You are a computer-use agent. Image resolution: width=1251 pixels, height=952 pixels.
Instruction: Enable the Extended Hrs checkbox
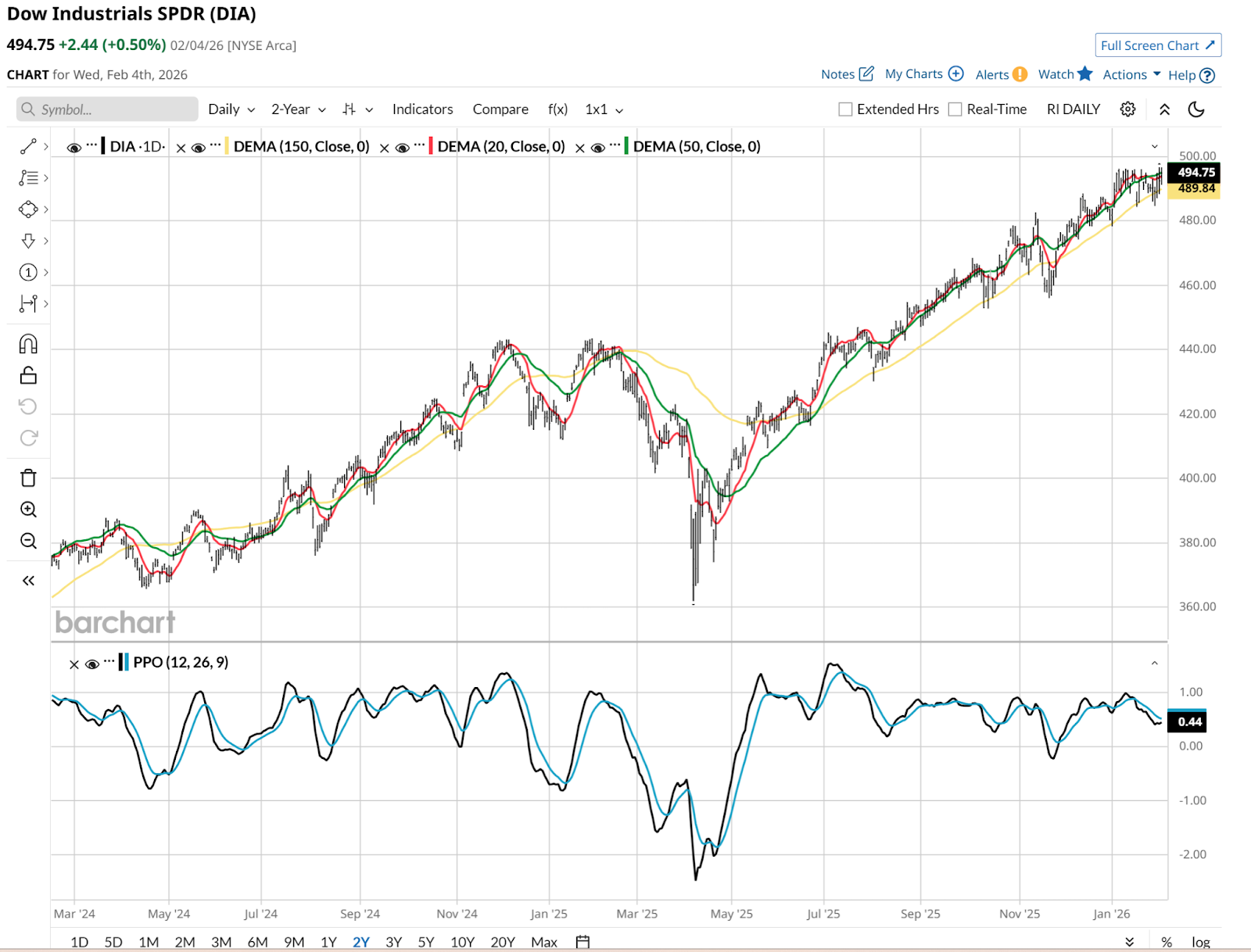tap(845, 109)
